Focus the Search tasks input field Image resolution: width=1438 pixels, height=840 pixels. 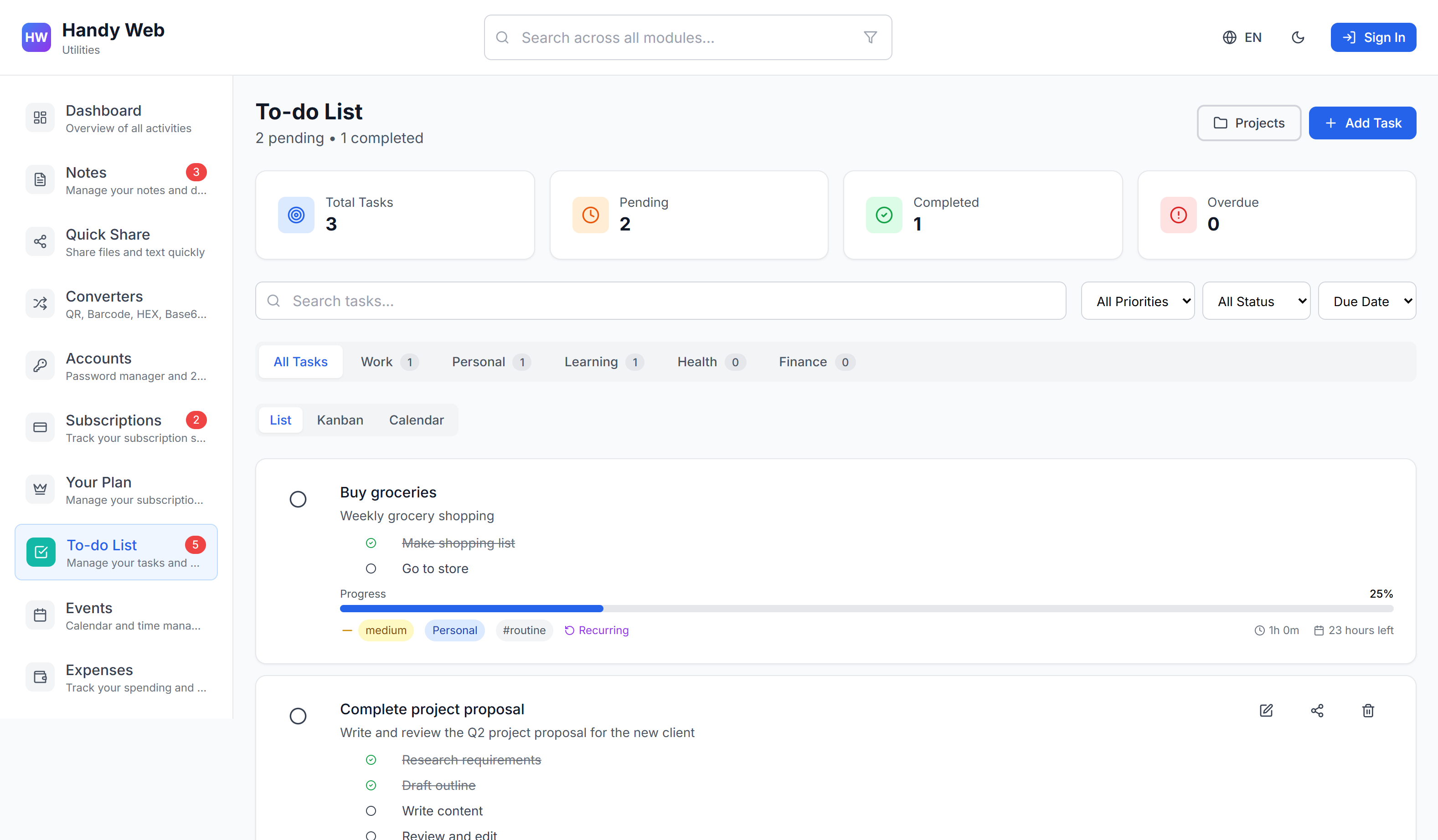tap(660, 301)
